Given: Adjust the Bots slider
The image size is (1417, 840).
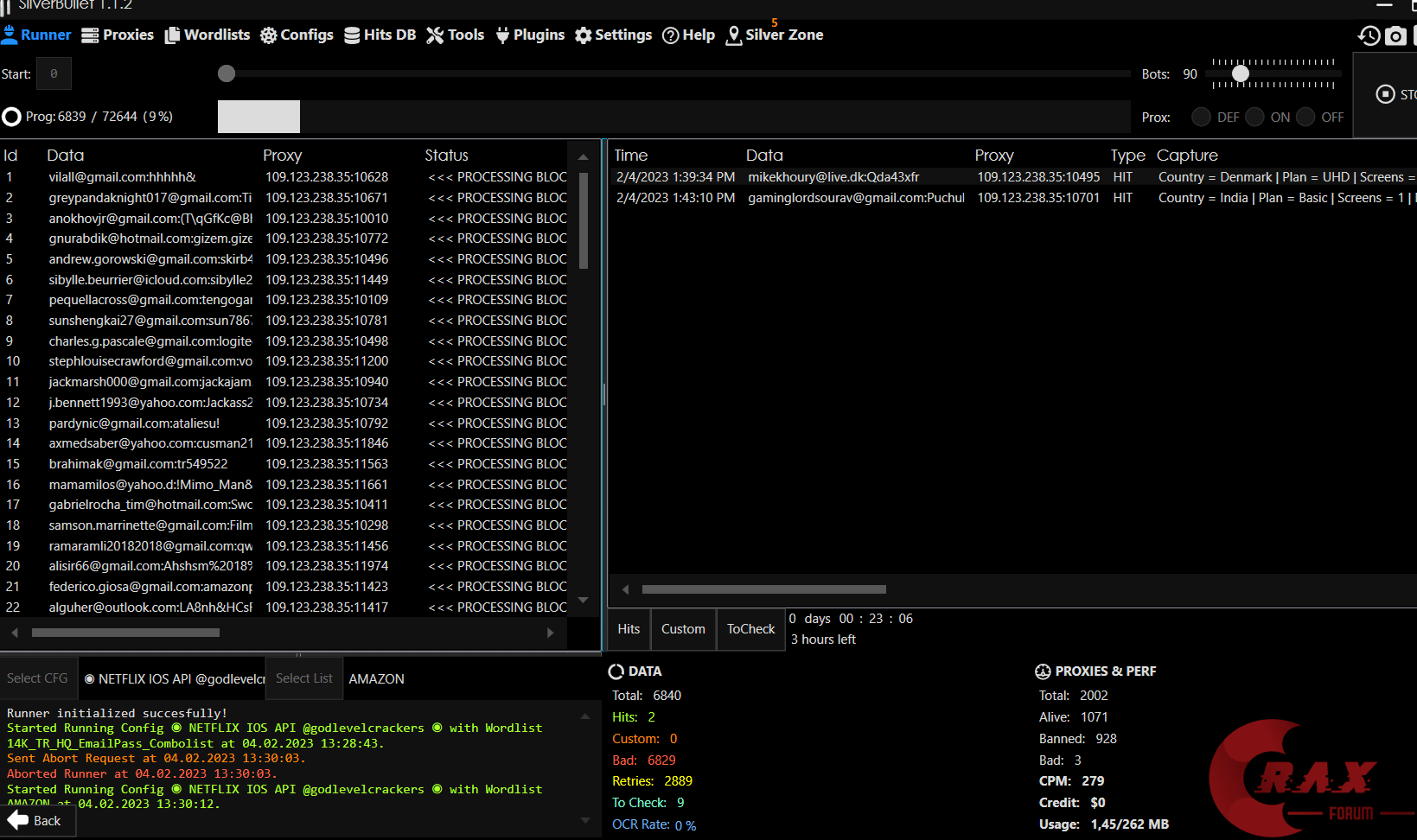Looking at the screenshot, I should coord(1241,73).
